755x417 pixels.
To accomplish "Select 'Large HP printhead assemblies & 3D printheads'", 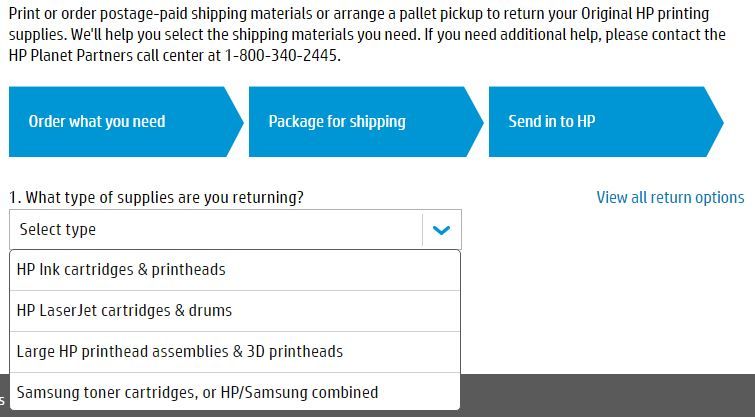I will pyautogui.click(x=180, y=352).
